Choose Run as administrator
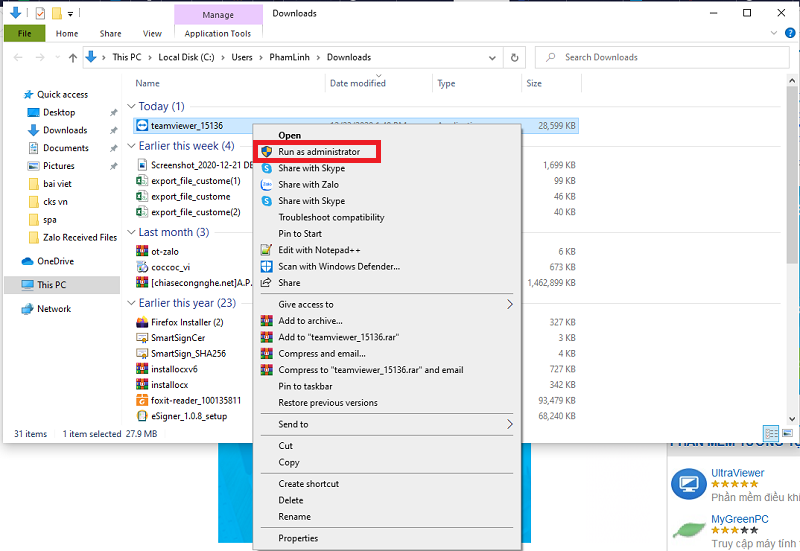Screen dimensions: 800x551 tap(319, 152)
